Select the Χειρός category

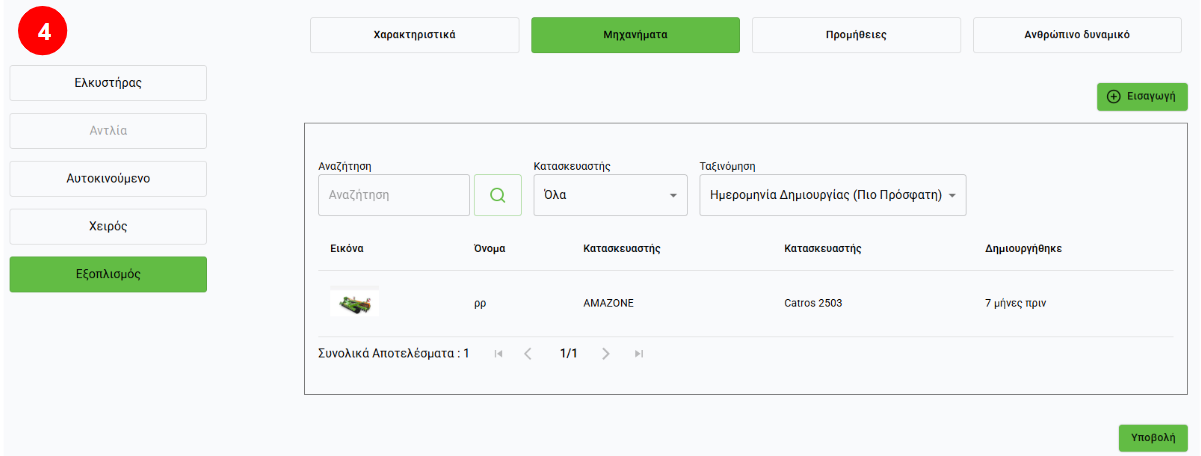point(108,226)
